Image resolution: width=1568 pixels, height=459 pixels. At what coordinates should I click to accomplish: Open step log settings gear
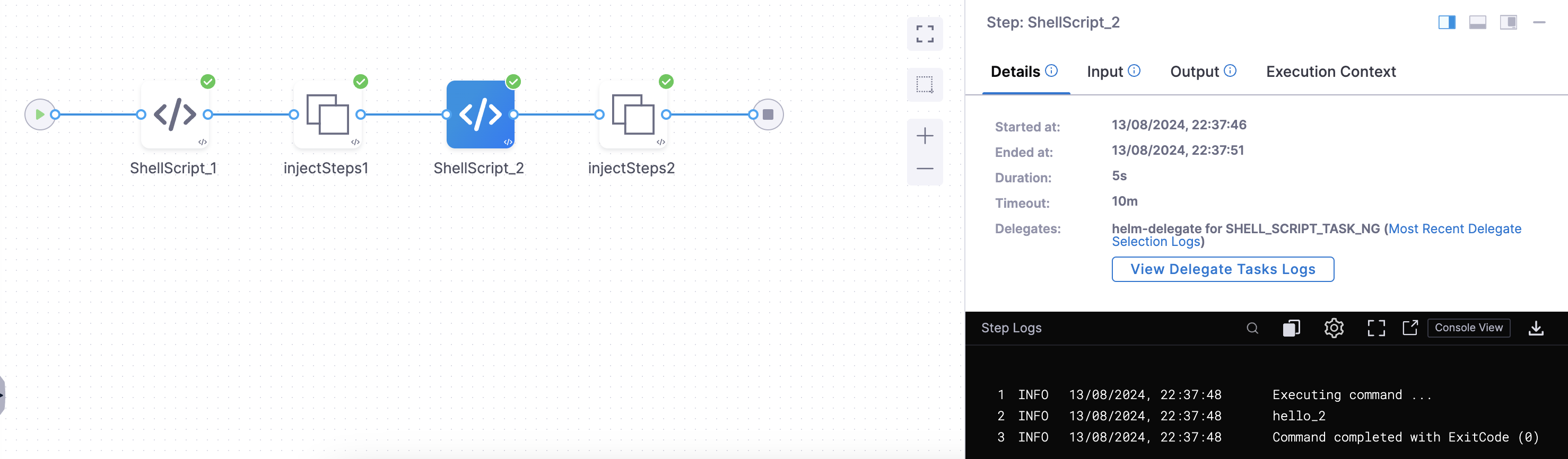tap(1334, 328)
